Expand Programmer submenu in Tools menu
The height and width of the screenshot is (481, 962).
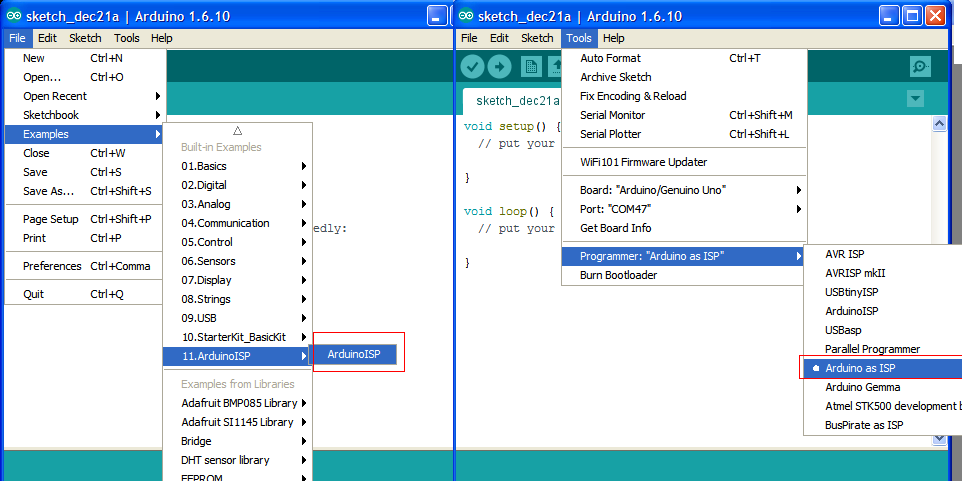coord(684,256)
